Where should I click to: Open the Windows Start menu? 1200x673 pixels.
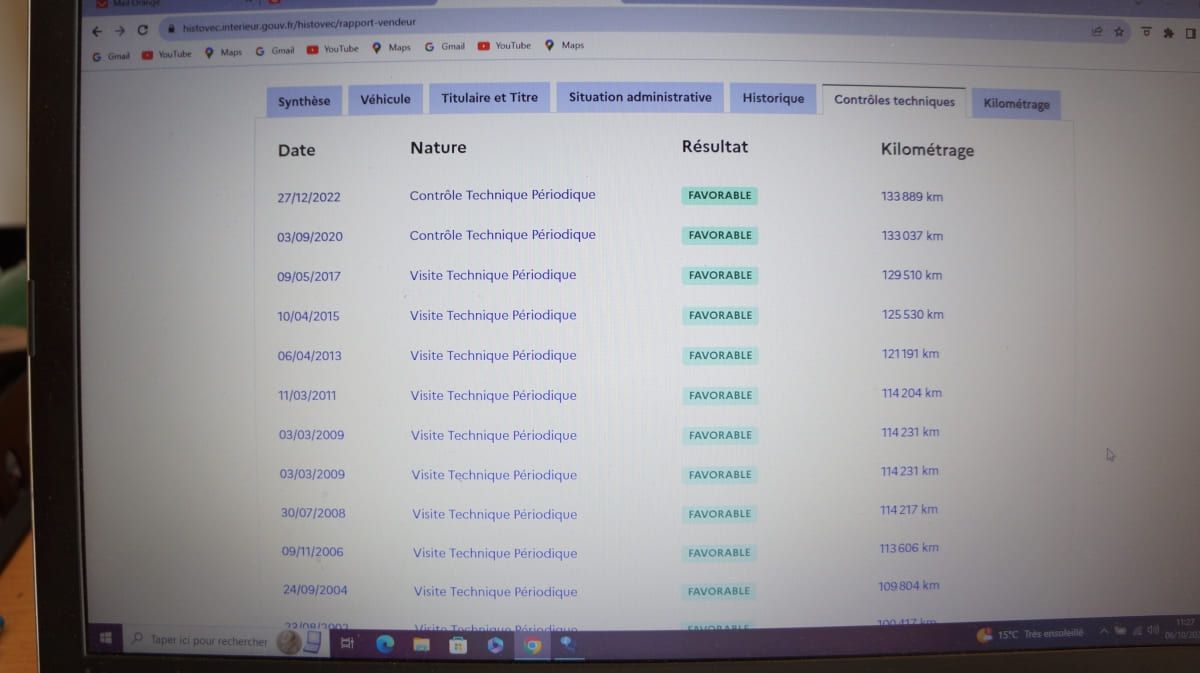pos(104,639)
